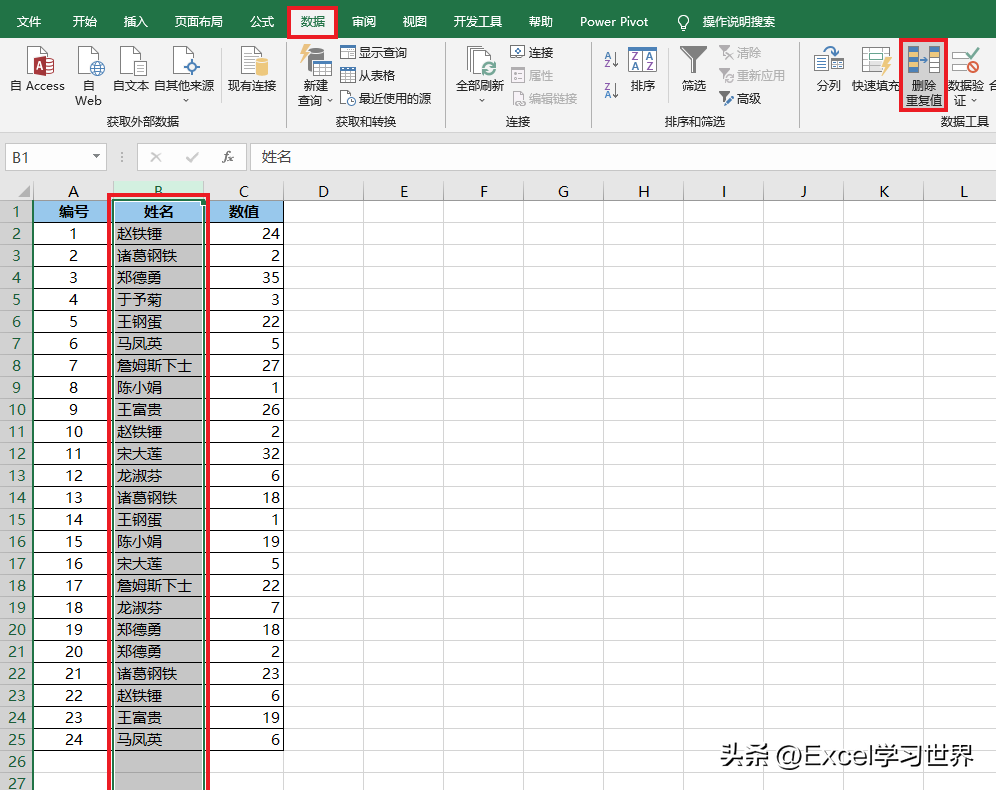The height and width of the screenshot is (790, 996).
Task: Switch to 视图 ribbon tab
Action: 415,22
